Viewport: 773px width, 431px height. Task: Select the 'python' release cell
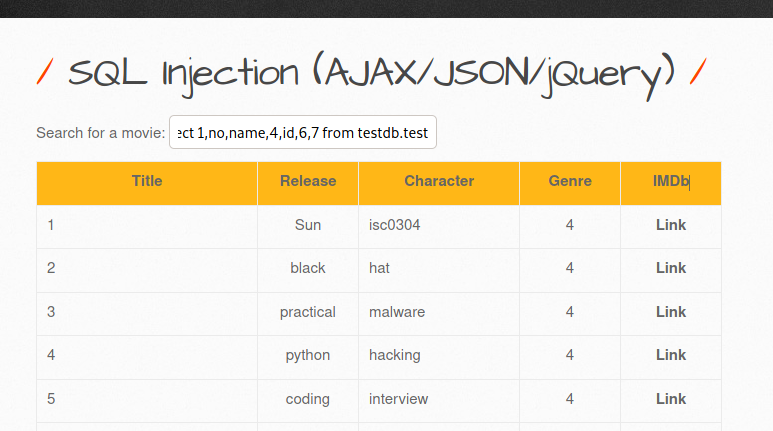(308, 357)
